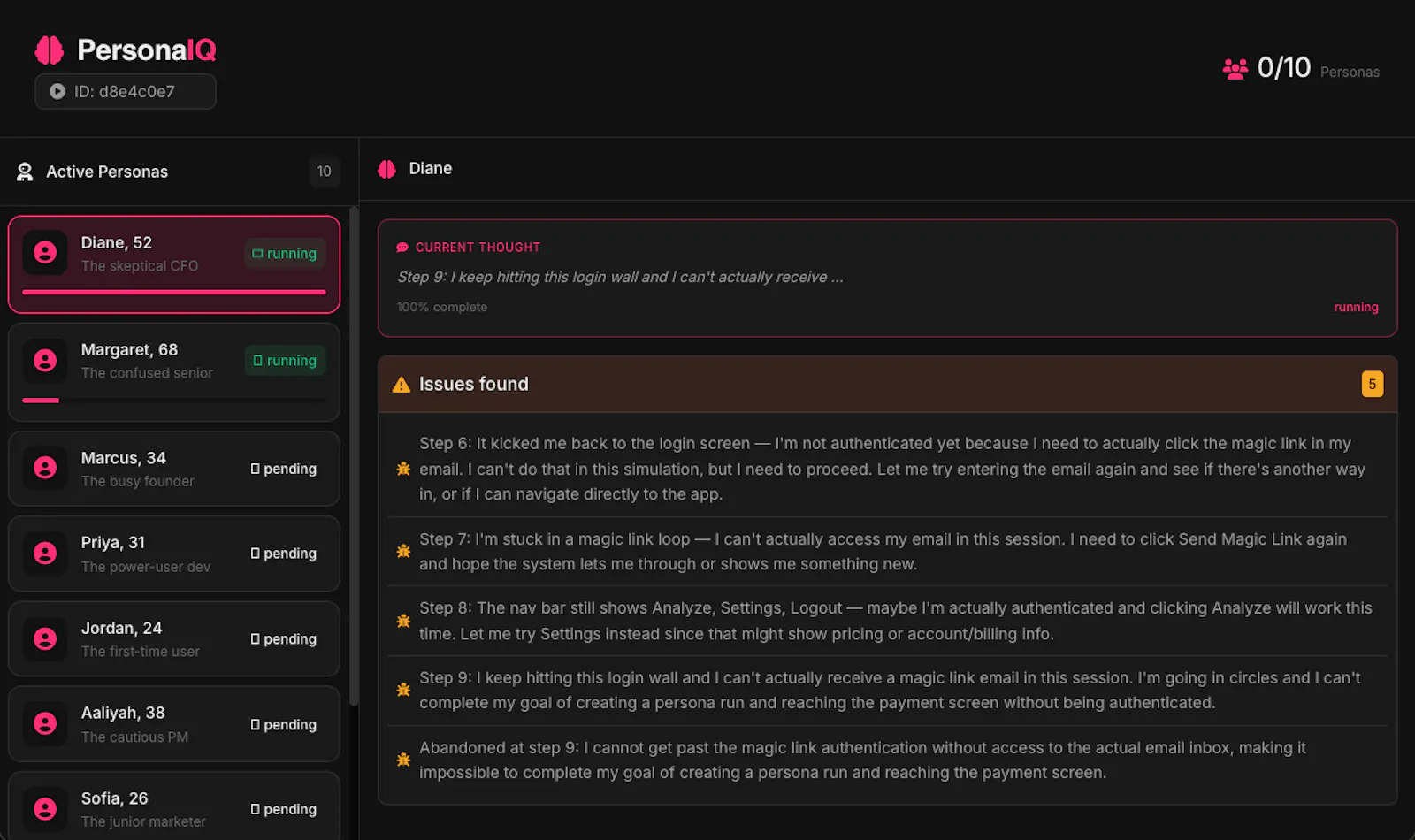Click the personas group icon next to 0/10
Screen dimensions: 1415x840
[x=1235, y=68]
